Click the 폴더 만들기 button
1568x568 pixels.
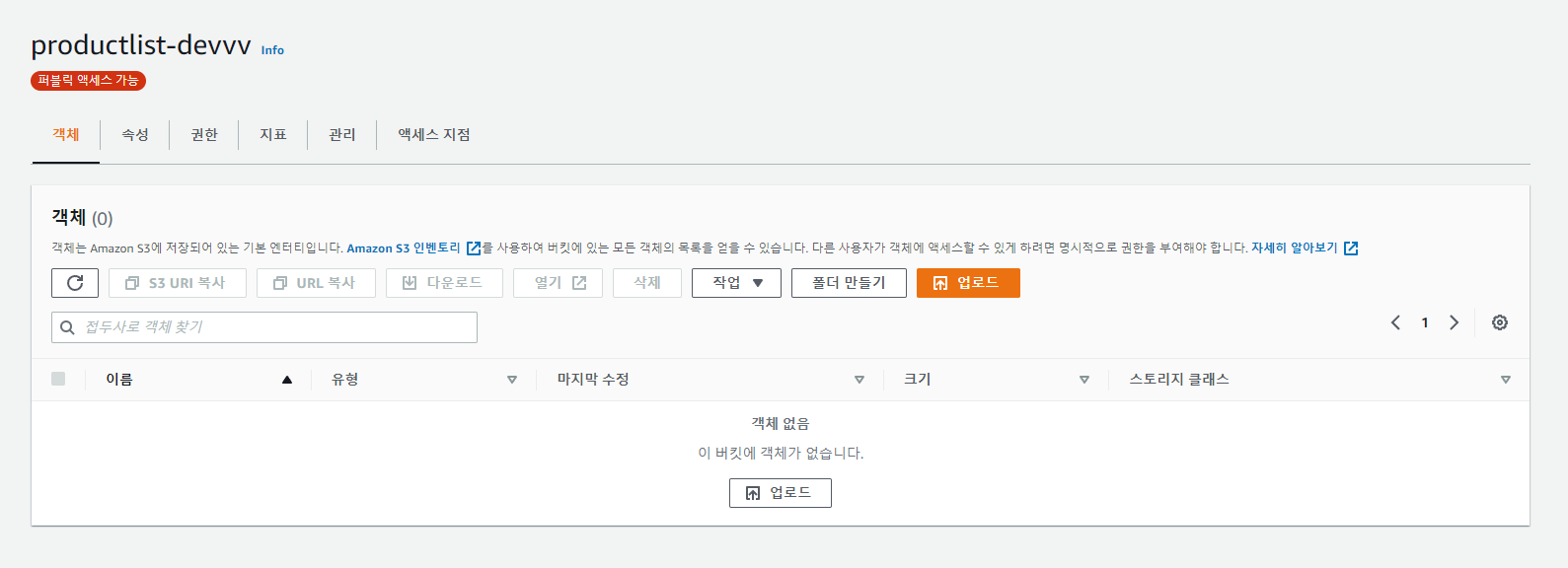pyautogui.click(x=849, y=283)
